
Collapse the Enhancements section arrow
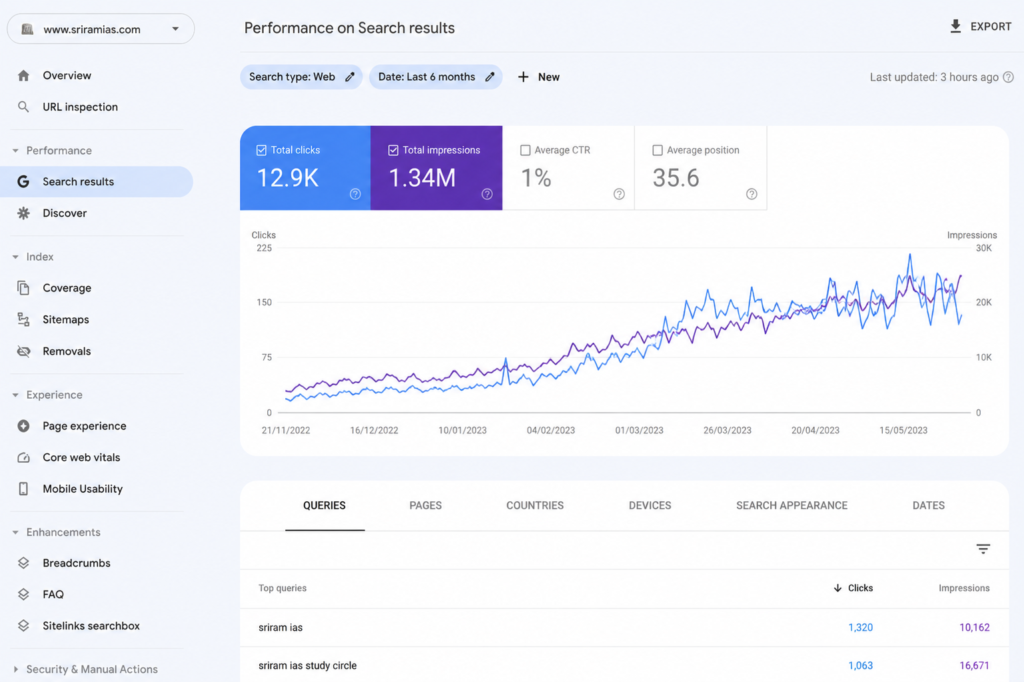click(x=15, y=532)
